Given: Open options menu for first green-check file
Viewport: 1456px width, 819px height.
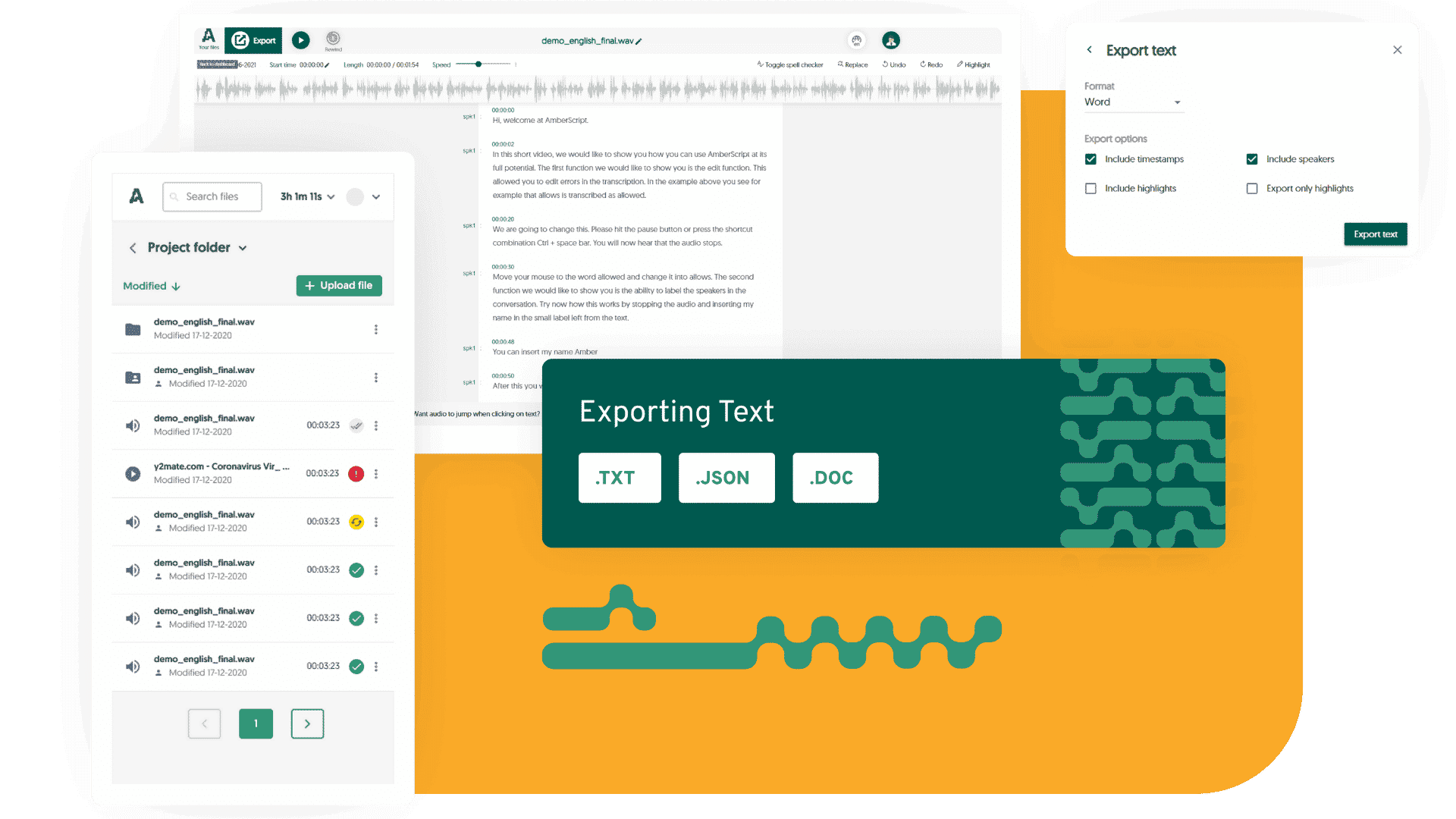Looking at the screenshot, I should pos(375,570).
